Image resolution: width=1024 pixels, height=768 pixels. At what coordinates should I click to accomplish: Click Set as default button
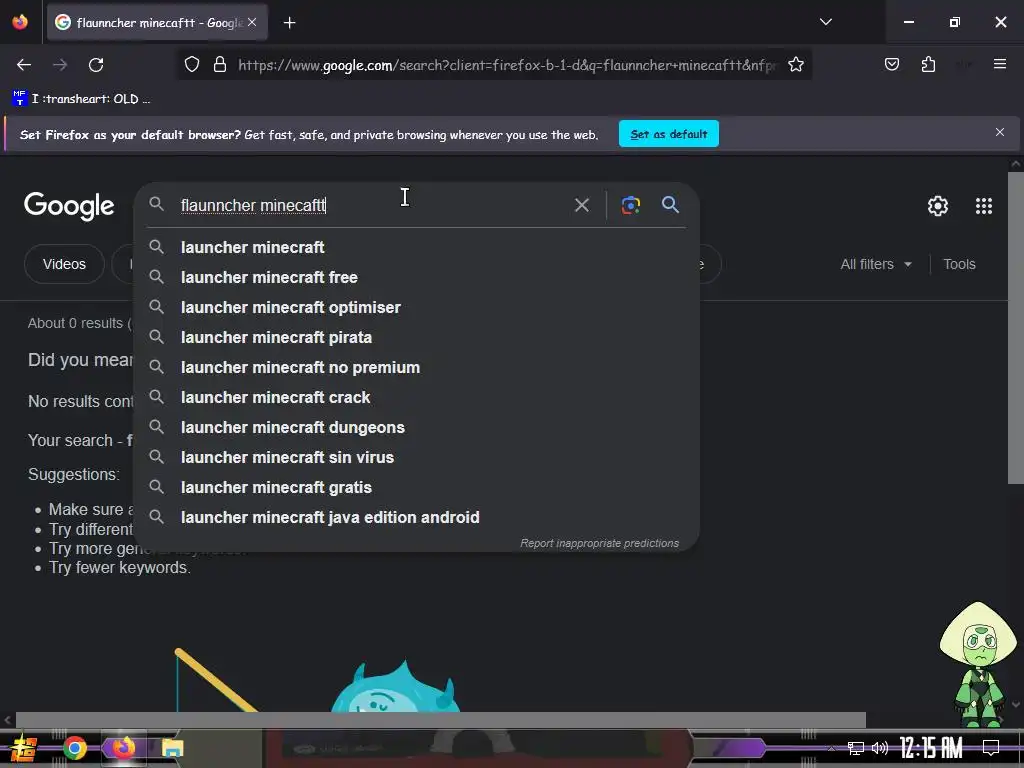[669, 134]
